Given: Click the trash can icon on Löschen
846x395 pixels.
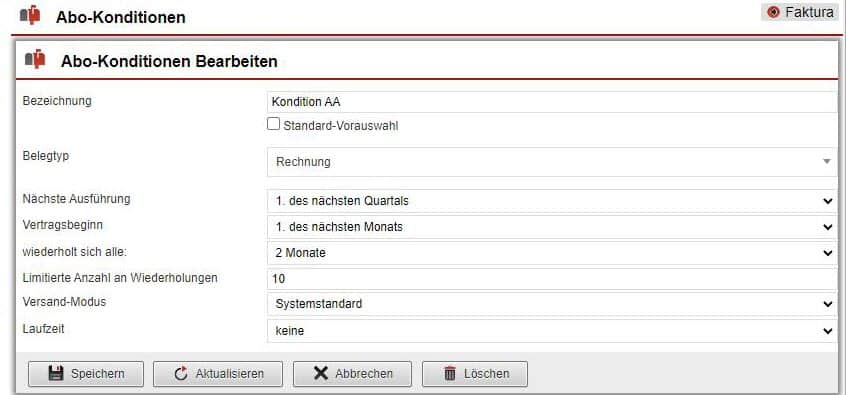Looking at the screenshot, I should 450,373.
